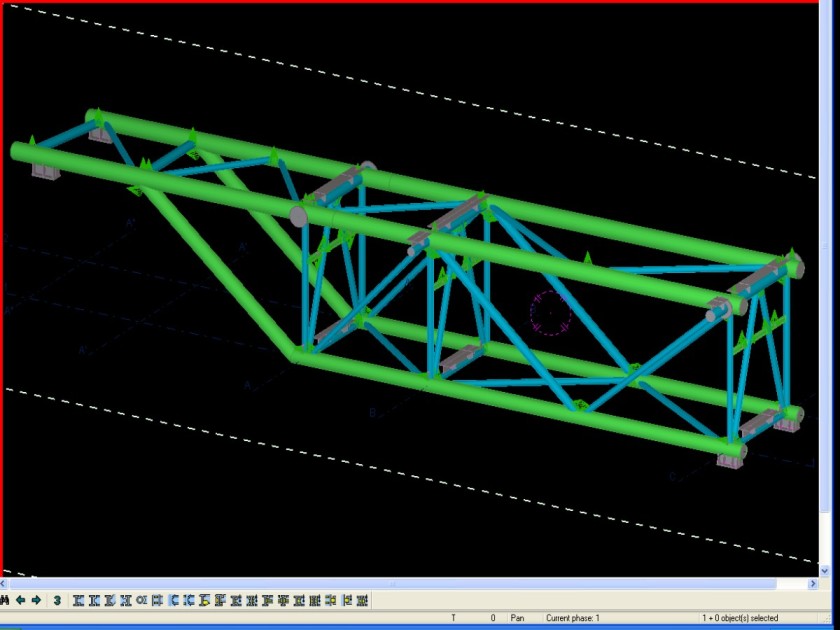Disable the highlighted Select grid line switch
The width and height of the screenshot is (840, 630).
(x=173, y=600)
